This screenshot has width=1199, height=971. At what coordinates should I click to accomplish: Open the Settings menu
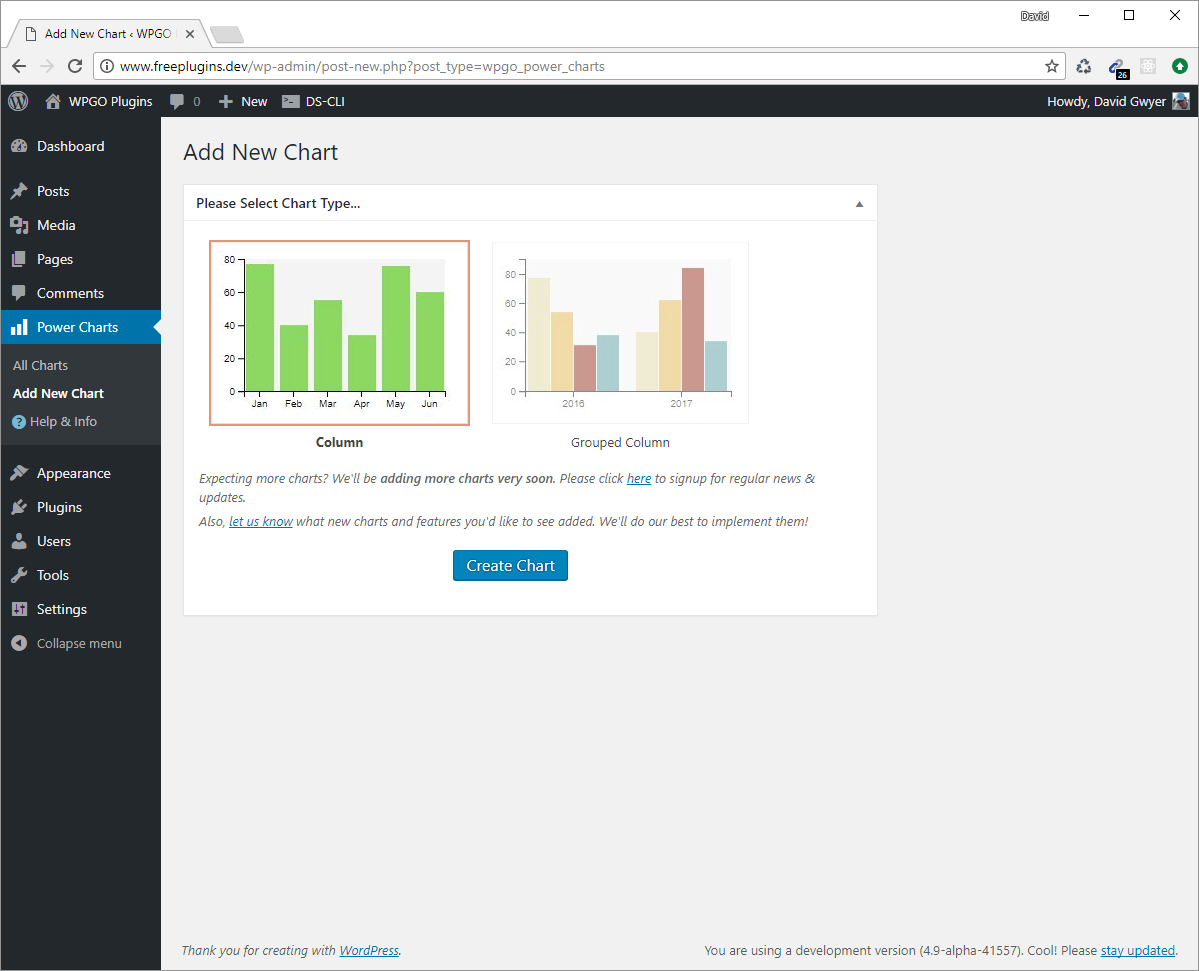(x=80, y=609)
